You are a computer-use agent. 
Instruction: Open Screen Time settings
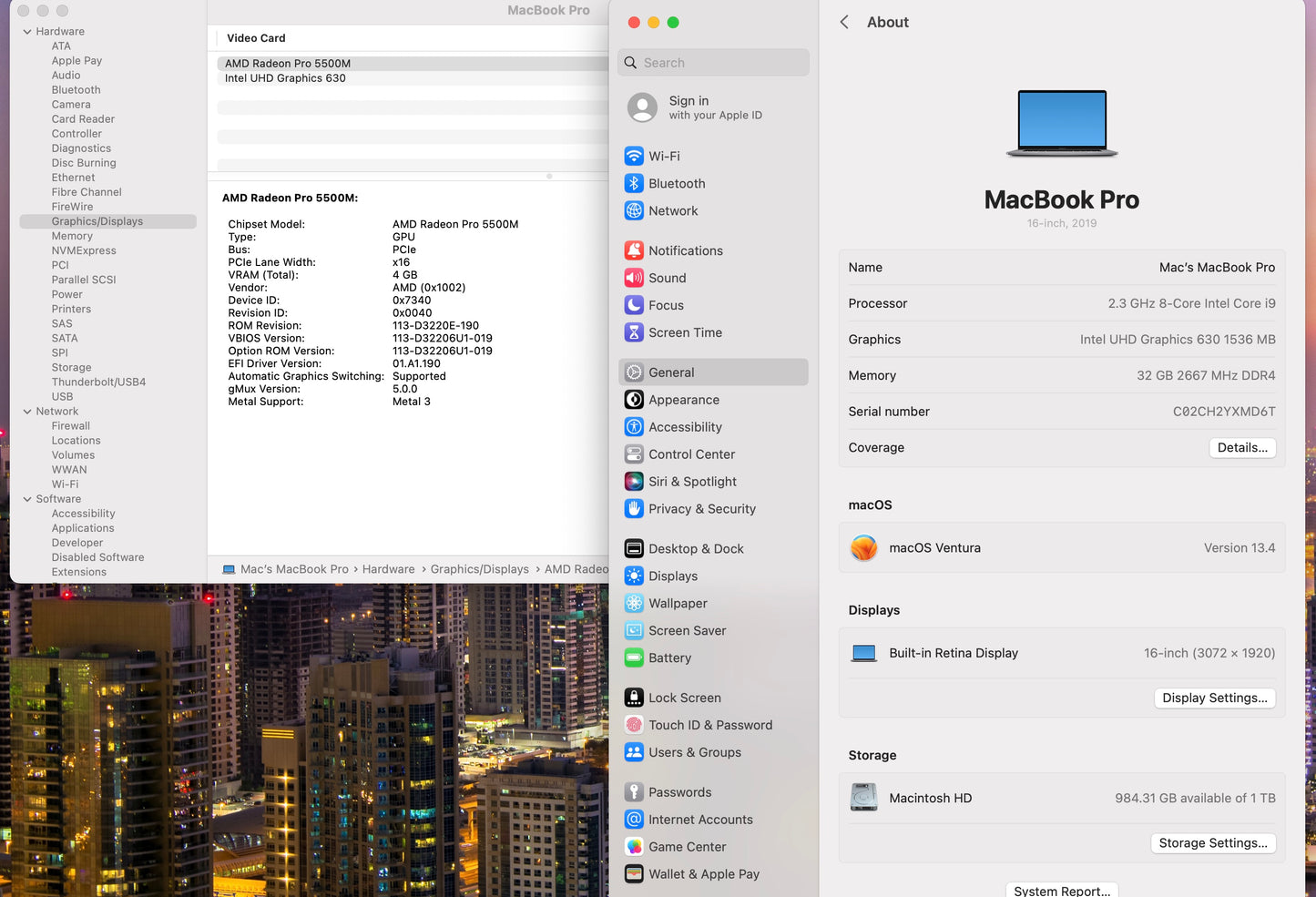[685, 332]
